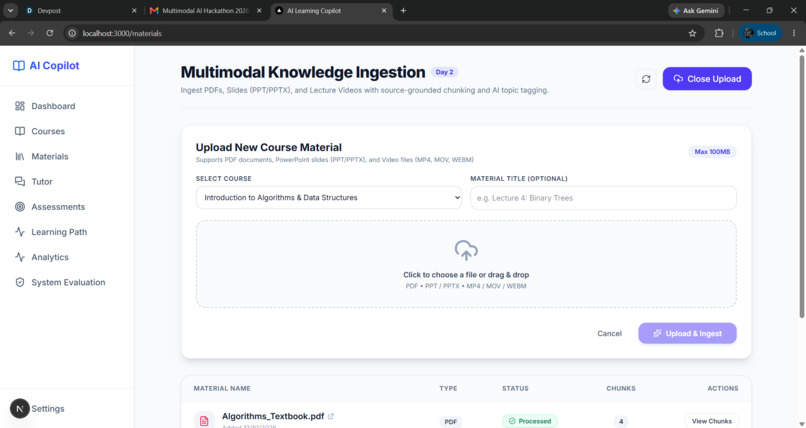Viewport: 806px width, 428px height.
Task: Open System Evaluation in the sidebar
Action: click(x=67, y=282)
